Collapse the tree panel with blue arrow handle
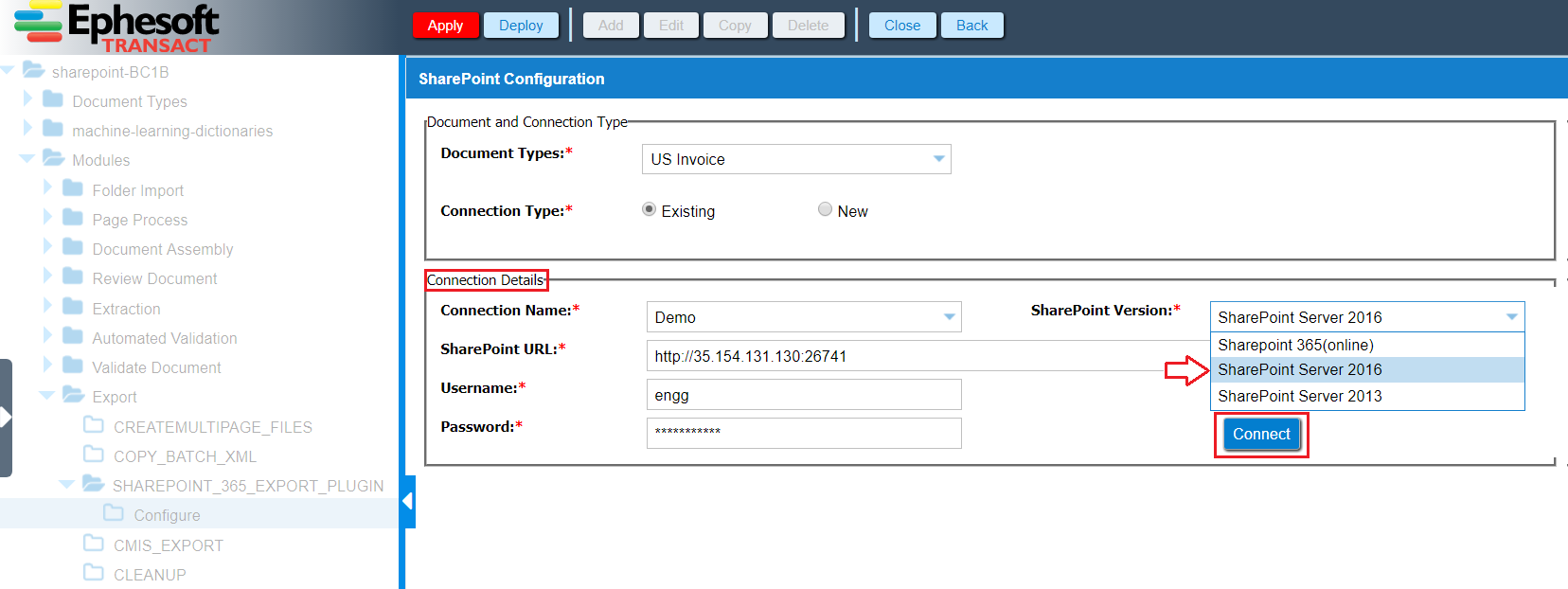The height and width of the screenshot is (589, 1568). [408, 501]
